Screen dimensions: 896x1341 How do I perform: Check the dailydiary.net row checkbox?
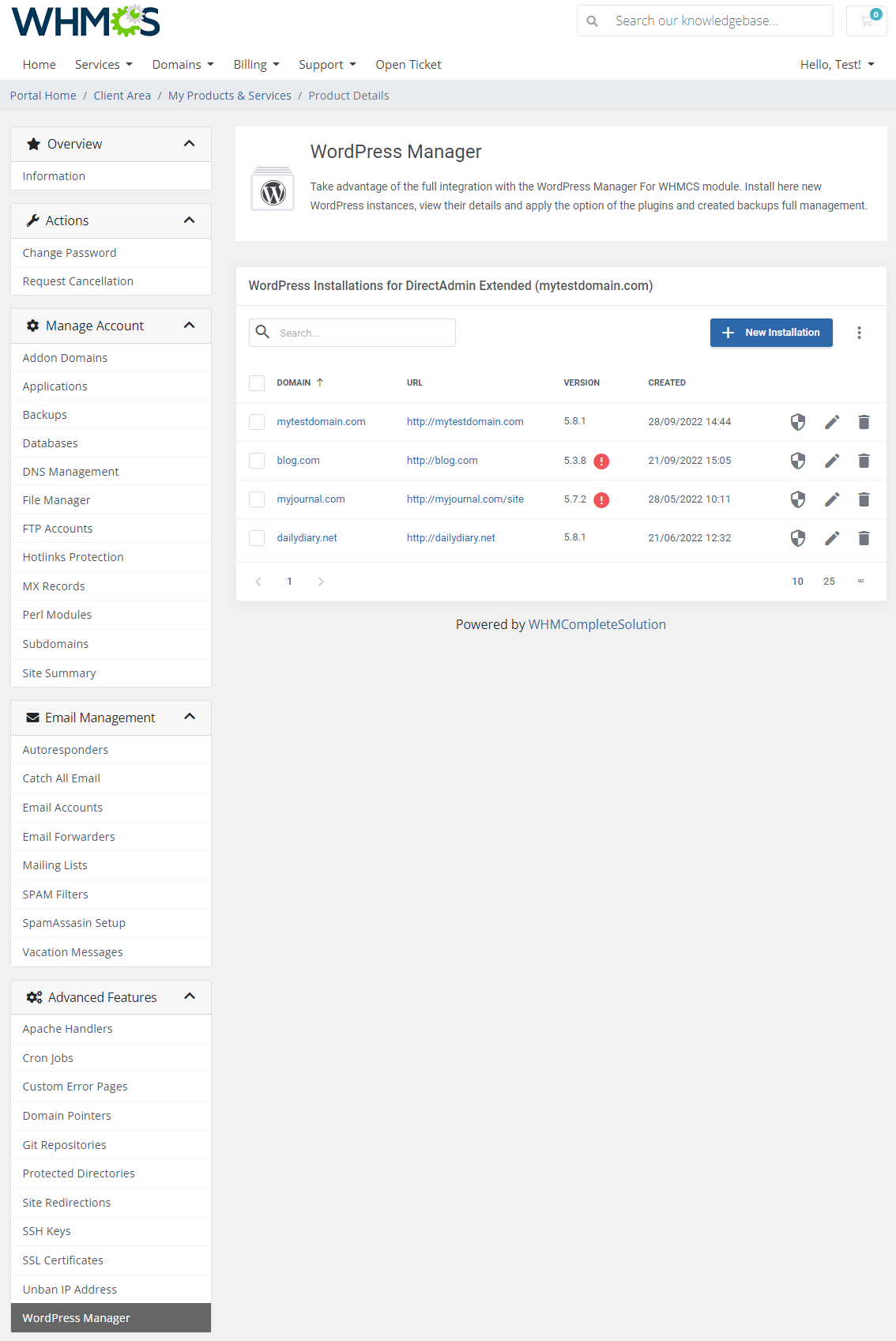pyautogui.click(x=257, y=538)
